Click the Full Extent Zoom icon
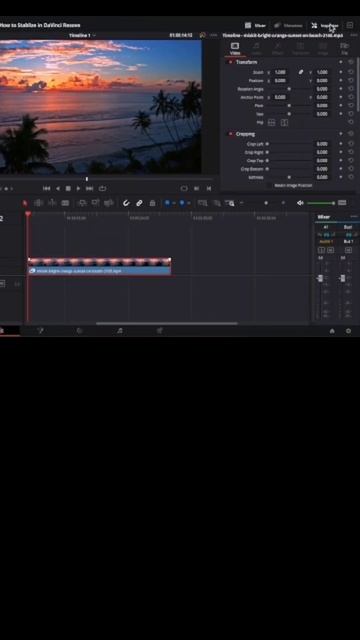 point(202,203)
